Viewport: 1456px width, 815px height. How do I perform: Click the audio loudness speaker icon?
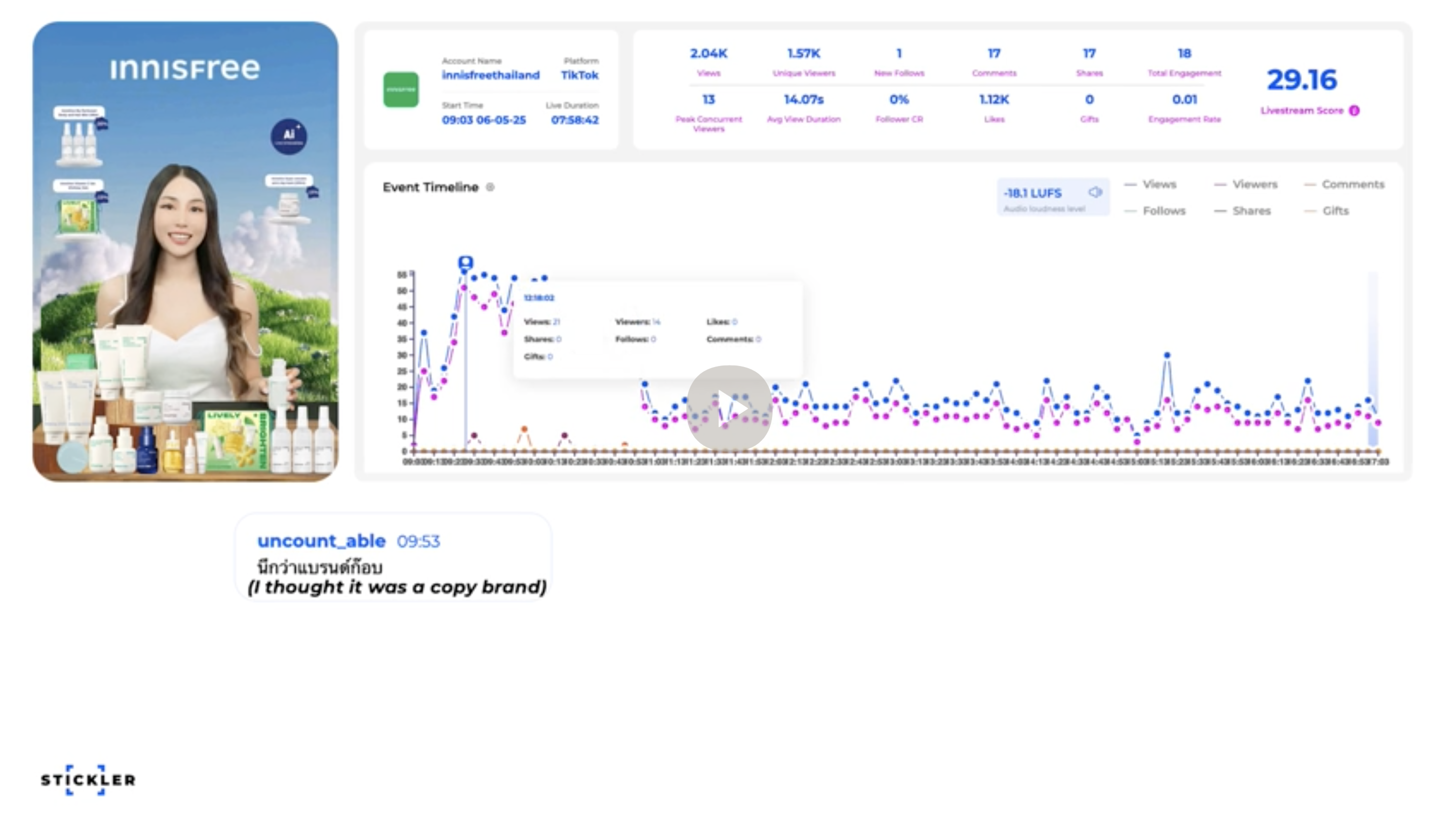pos(1095,192)
